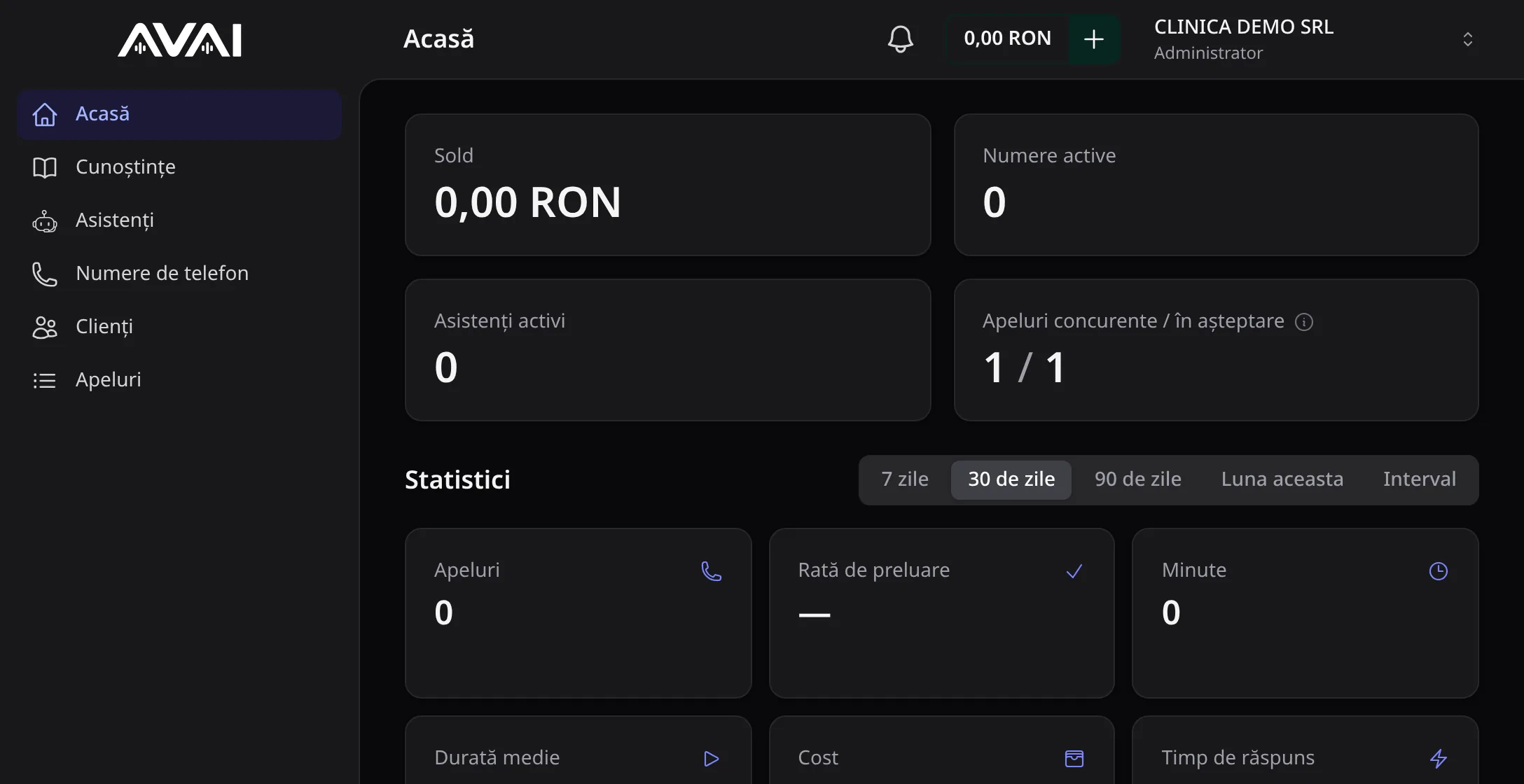Screen dimensions: 1524x784
Task: Click the Apeluri list icon in sidebar
Action: click(x=45, y=380)
